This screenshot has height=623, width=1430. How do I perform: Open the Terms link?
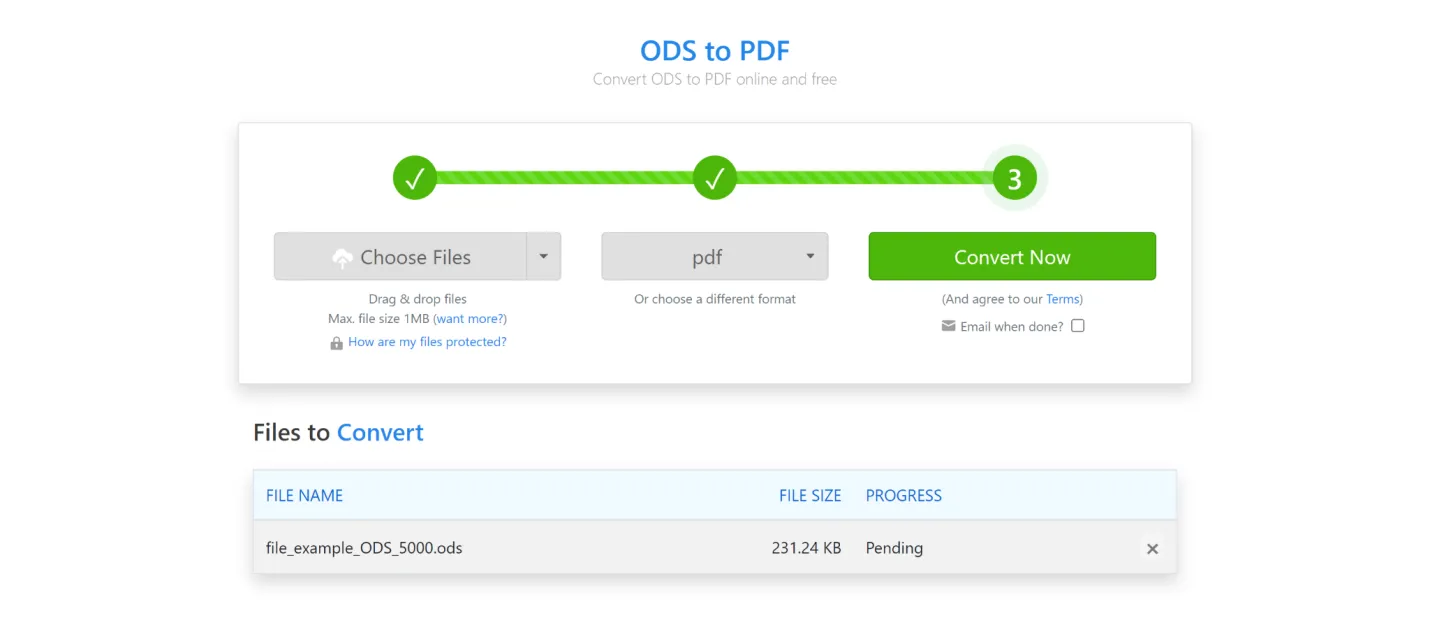pos(1063,298)
